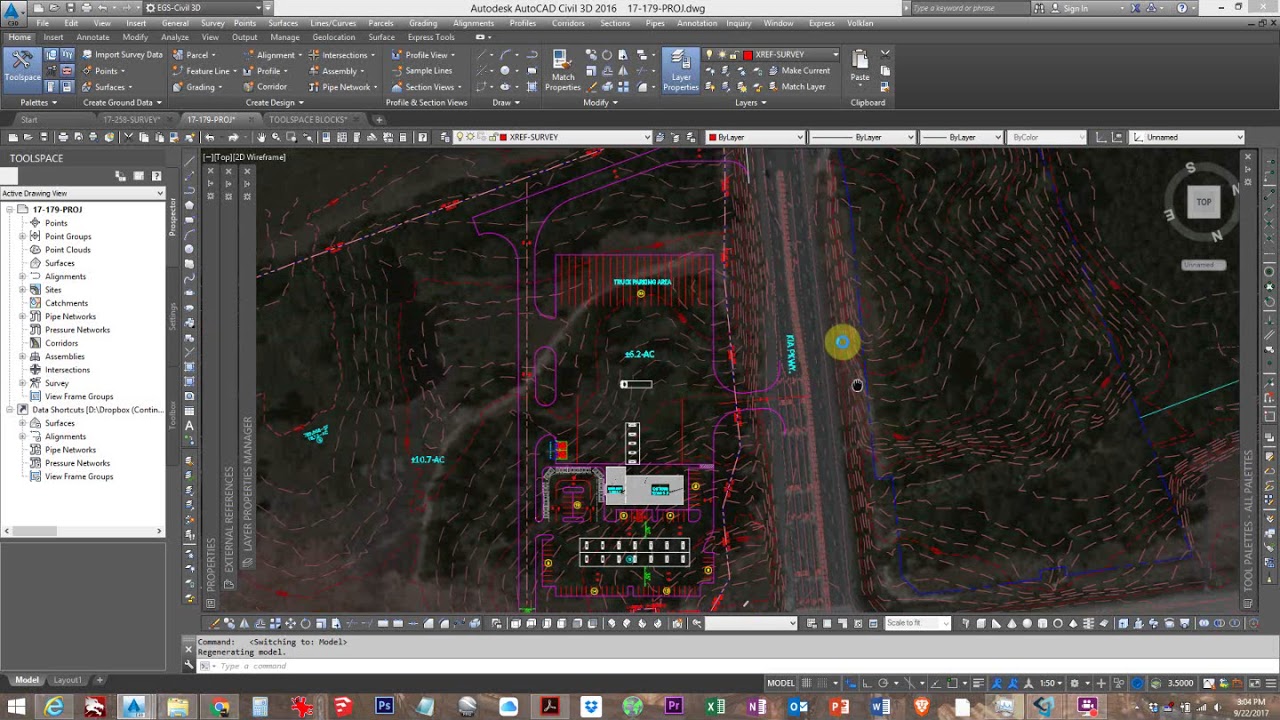Open the Corridors menu
Screen dimensions: 1280x720
point(568,23)
